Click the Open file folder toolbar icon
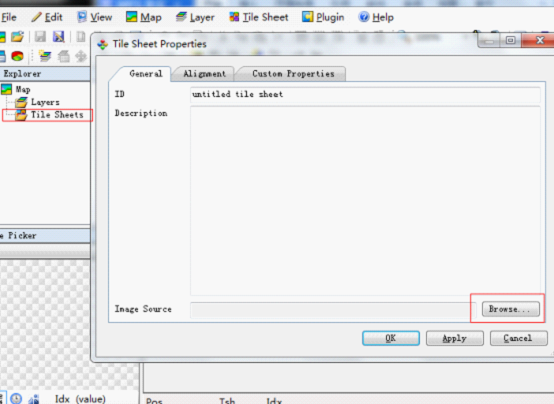554x404 pixels. point(17,36)
